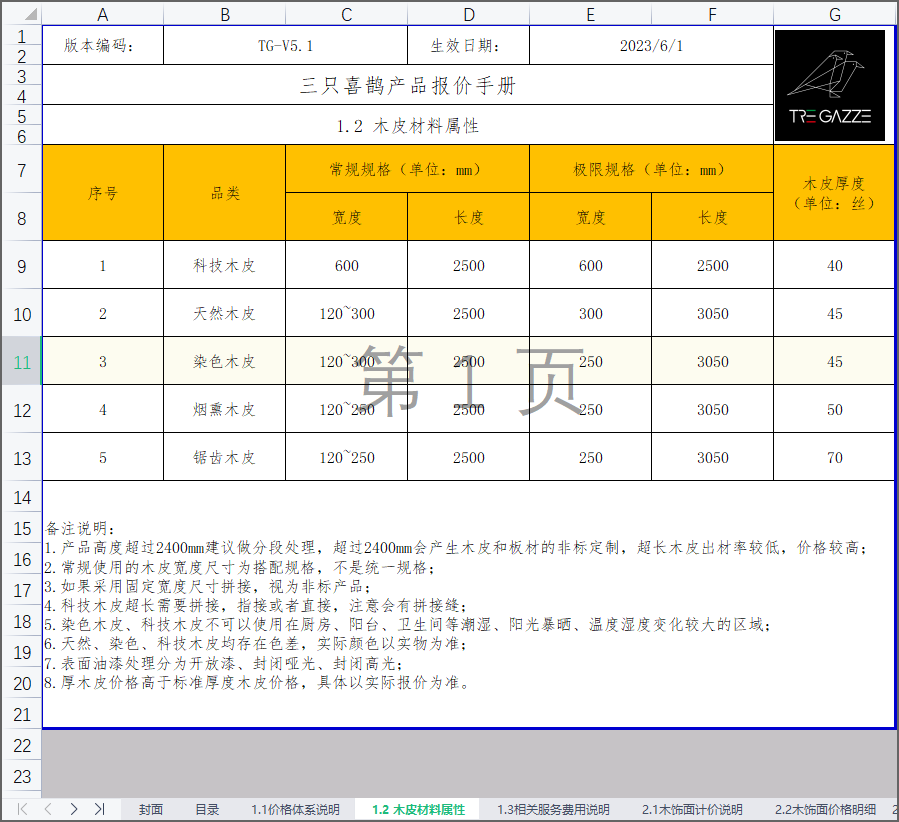899x822 pixels.
Task: Select the 极限规格（单位：mm） header
Action: coord(651,169)
